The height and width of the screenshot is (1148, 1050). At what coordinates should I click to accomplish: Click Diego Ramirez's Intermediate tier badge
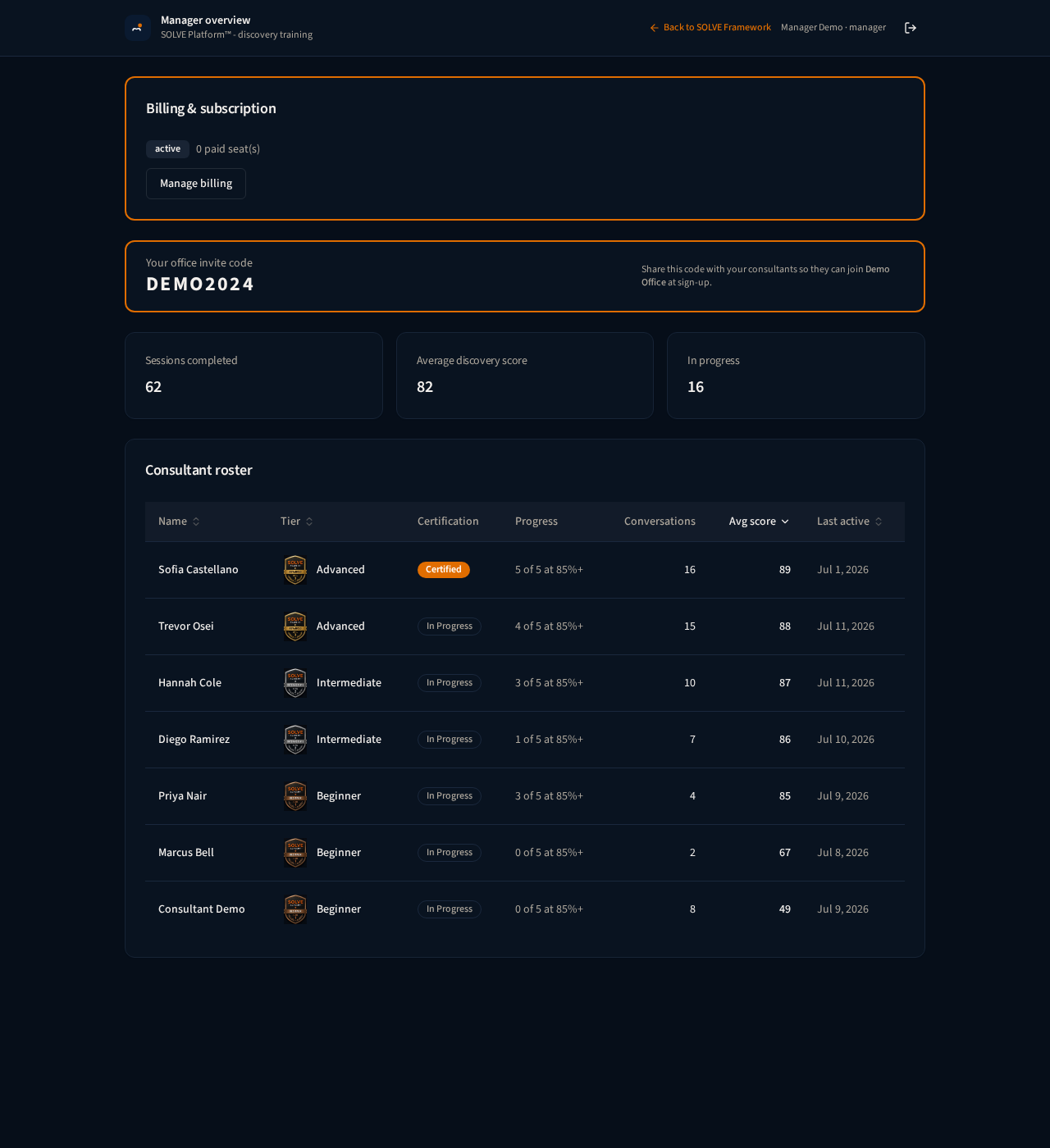pyautogui.click(x=295, y=740)
